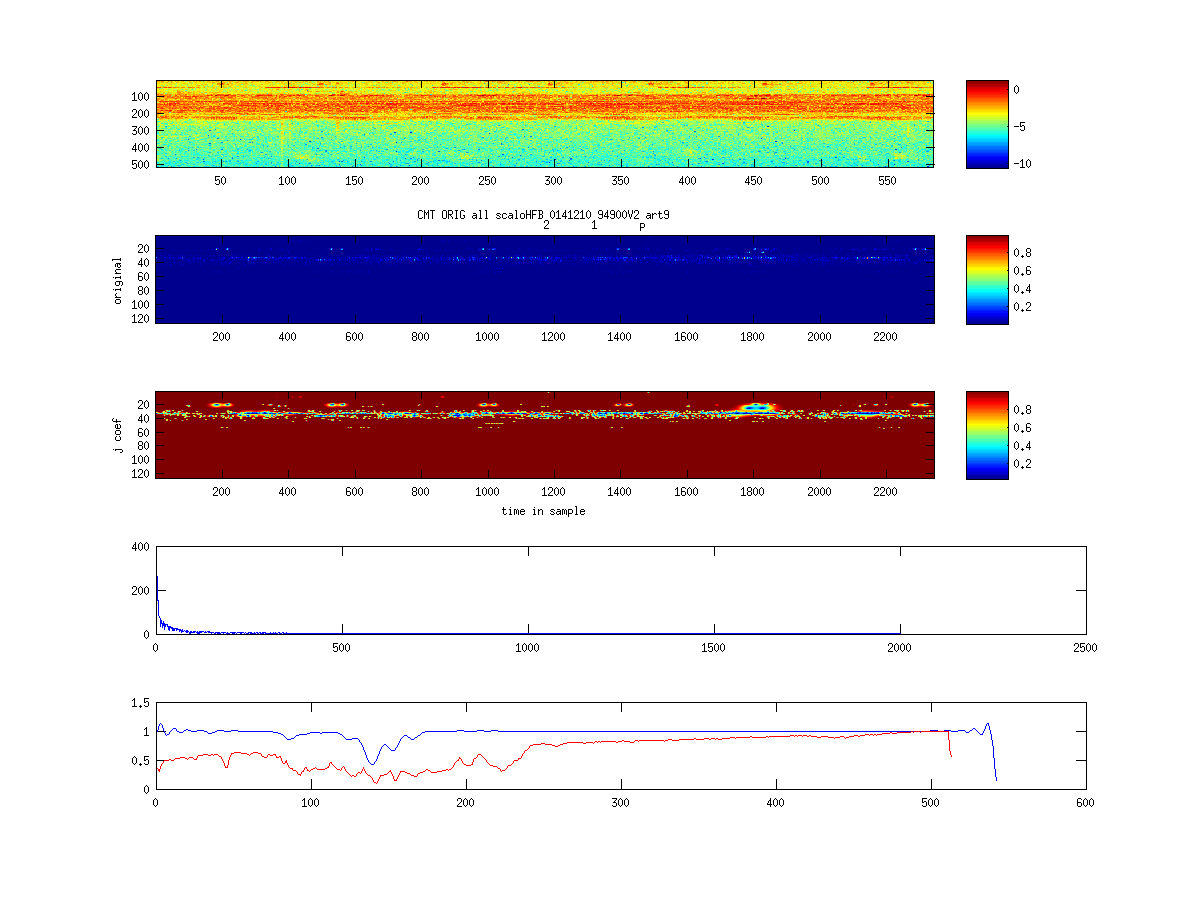This screenshot has height=900, width=1200.
Task: Click the 'P' marker above the original plot
Action: click(642, 226)
